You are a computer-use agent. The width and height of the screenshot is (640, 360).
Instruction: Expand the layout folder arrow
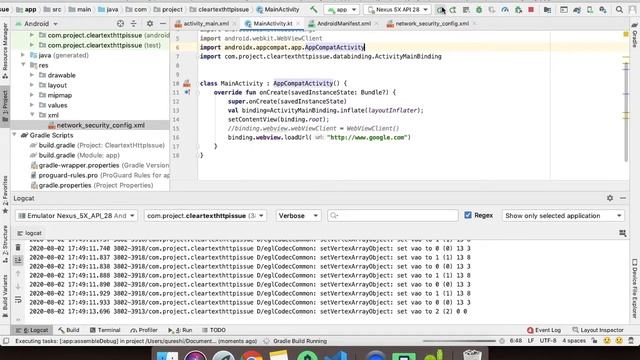(x=32, y=85)
